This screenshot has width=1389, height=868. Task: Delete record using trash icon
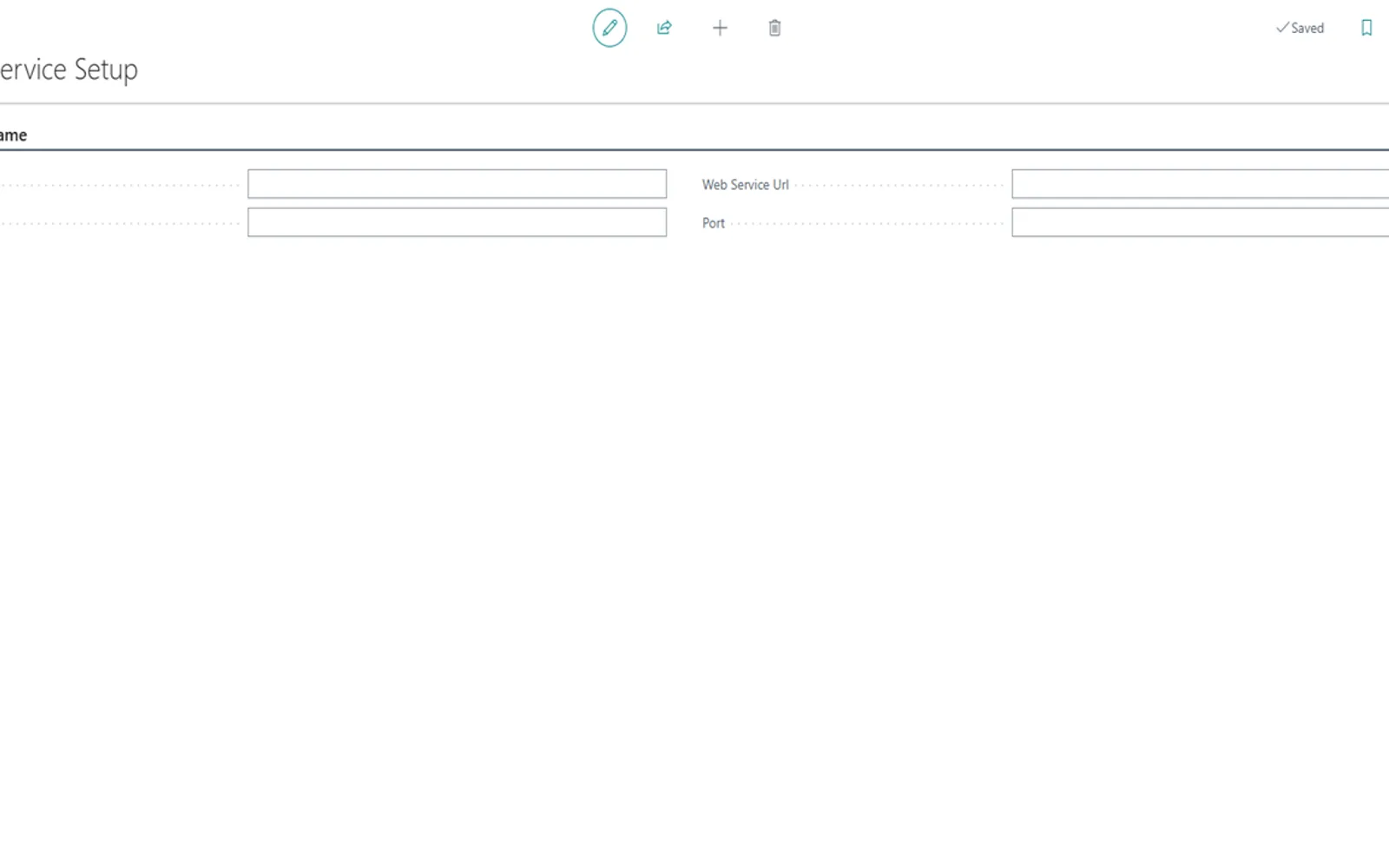774,28
